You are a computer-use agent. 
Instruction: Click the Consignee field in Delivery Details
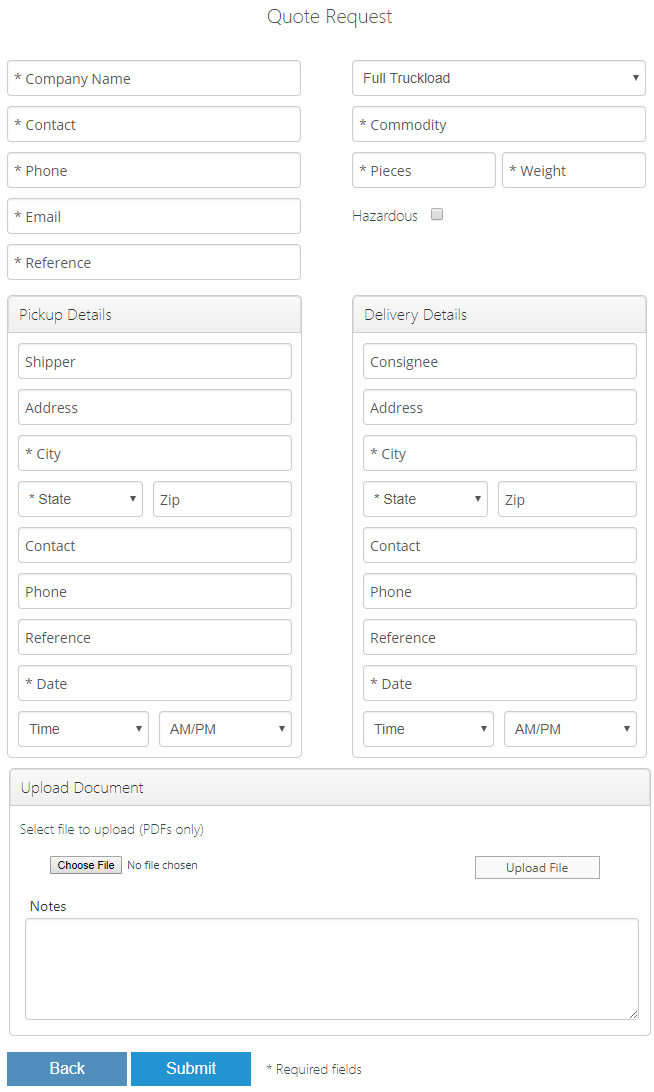click(499, 361)
